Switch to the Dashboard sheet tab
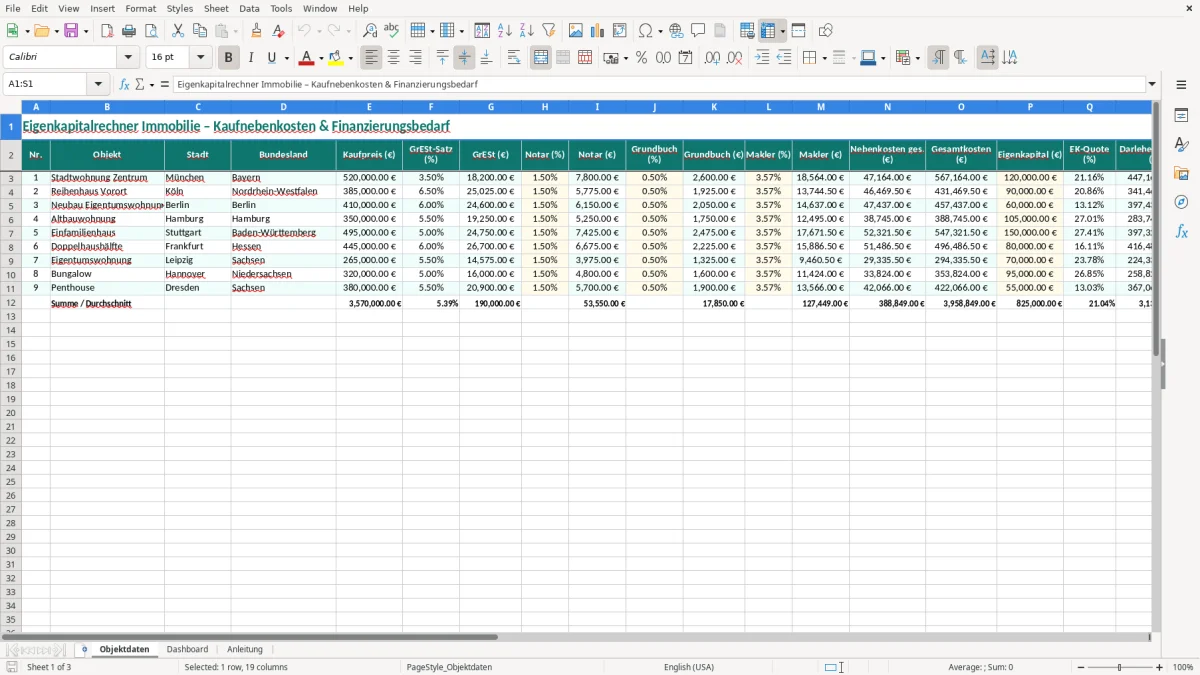This screenshot has height=675, width=1200. 187,649
